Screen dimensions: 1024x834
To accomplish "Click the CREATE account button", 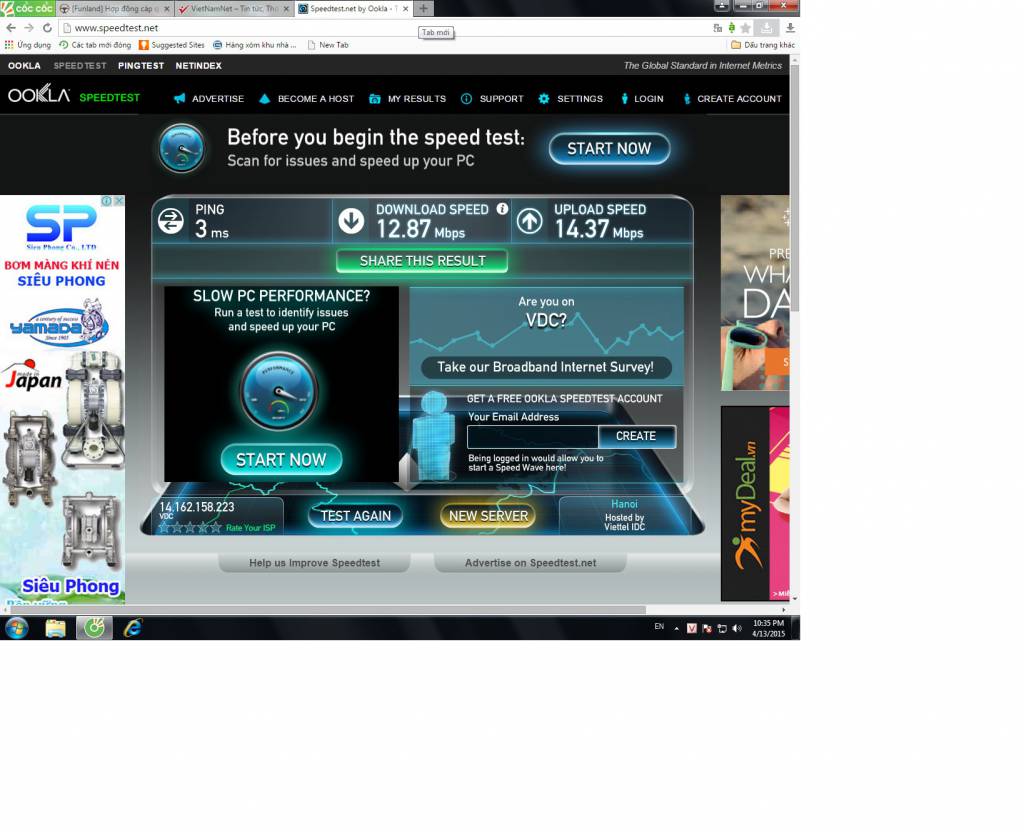I will pyautogui.click(x=636, y=436).
